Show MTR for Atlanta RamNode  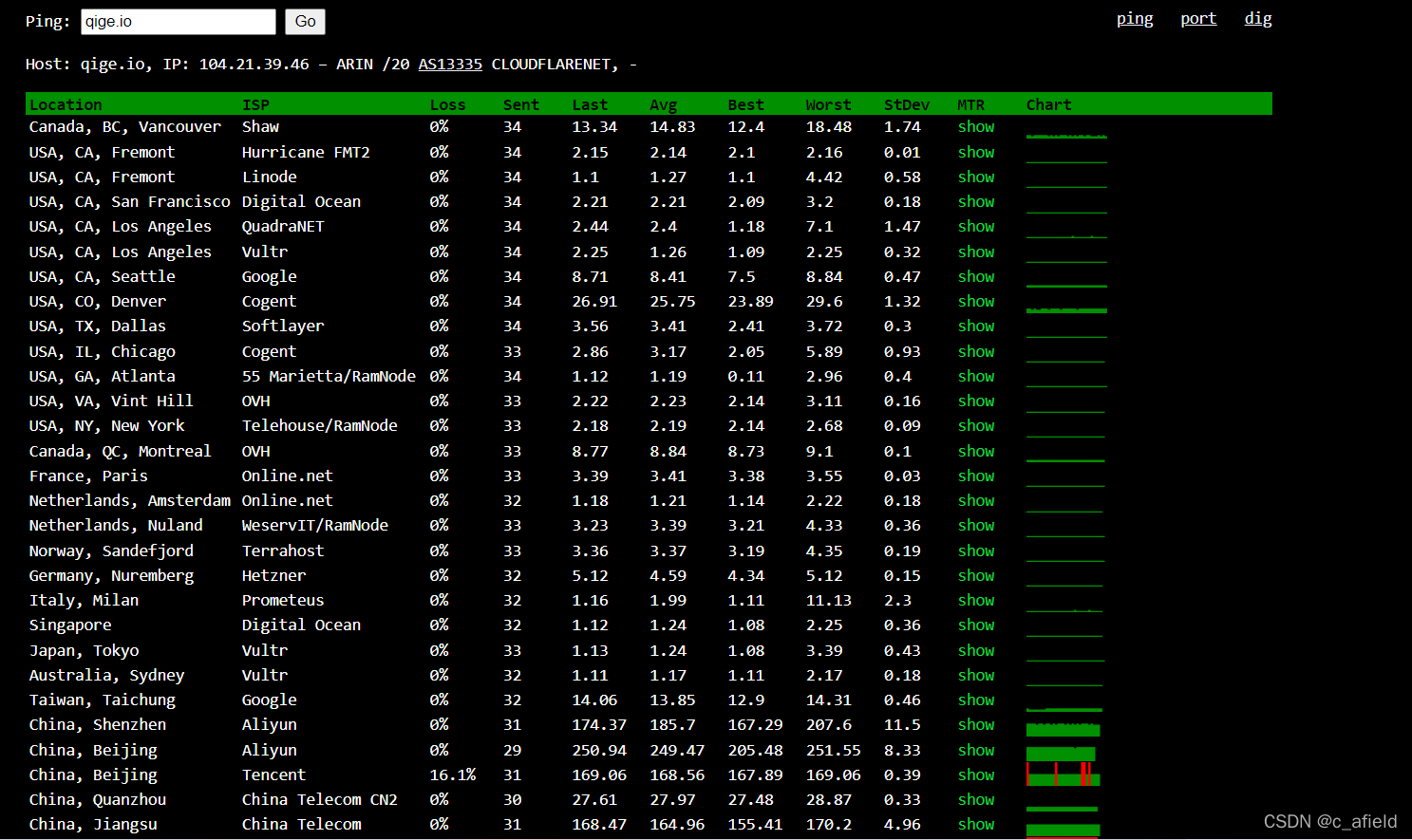976,376
